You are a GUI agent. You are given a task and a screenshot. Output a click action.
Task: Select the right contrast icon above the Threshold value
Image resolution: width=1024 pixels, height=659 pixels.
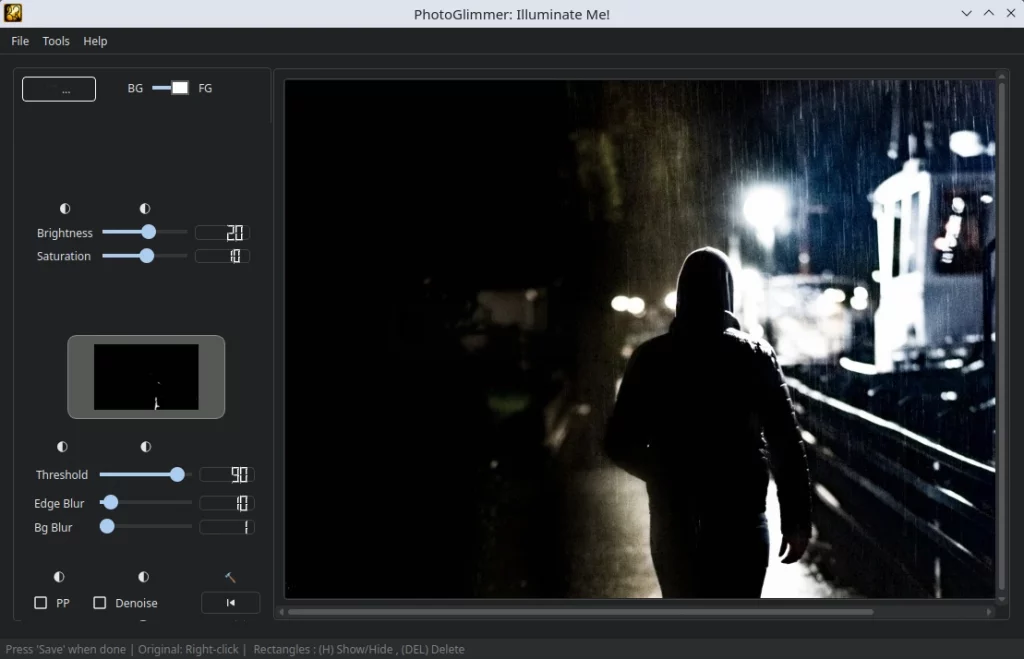click(145, 447)
